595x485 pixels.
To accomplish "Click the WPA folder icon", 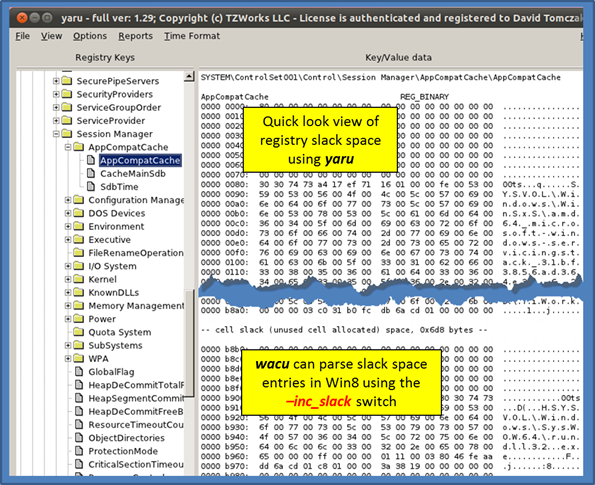I will click(79, 358).
